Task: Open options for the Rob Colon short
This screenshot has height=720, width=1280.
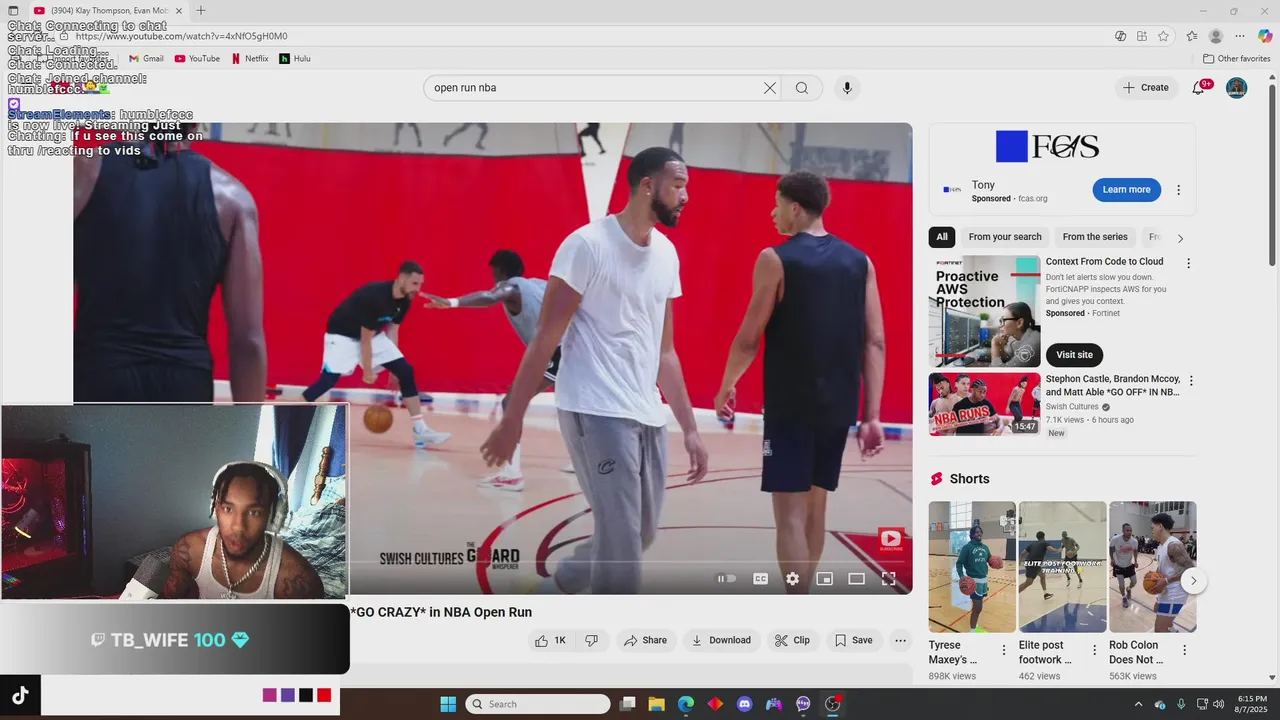Action: coord(1184,650)
